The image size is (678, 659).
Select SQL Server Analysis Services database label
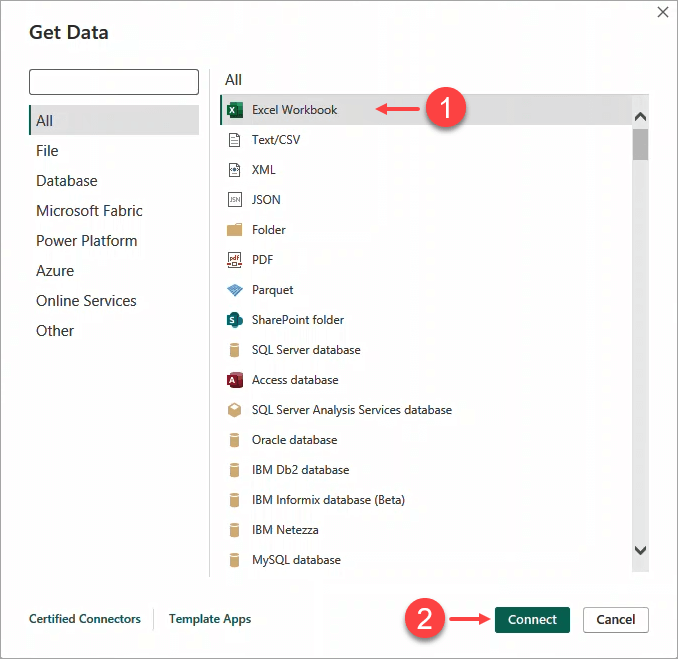[352, 410]
